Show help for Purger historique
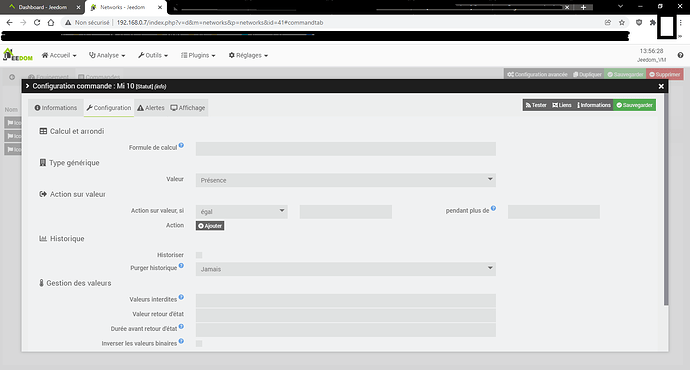This screenshot has width=690, height=370. click(x=181, y=266)
